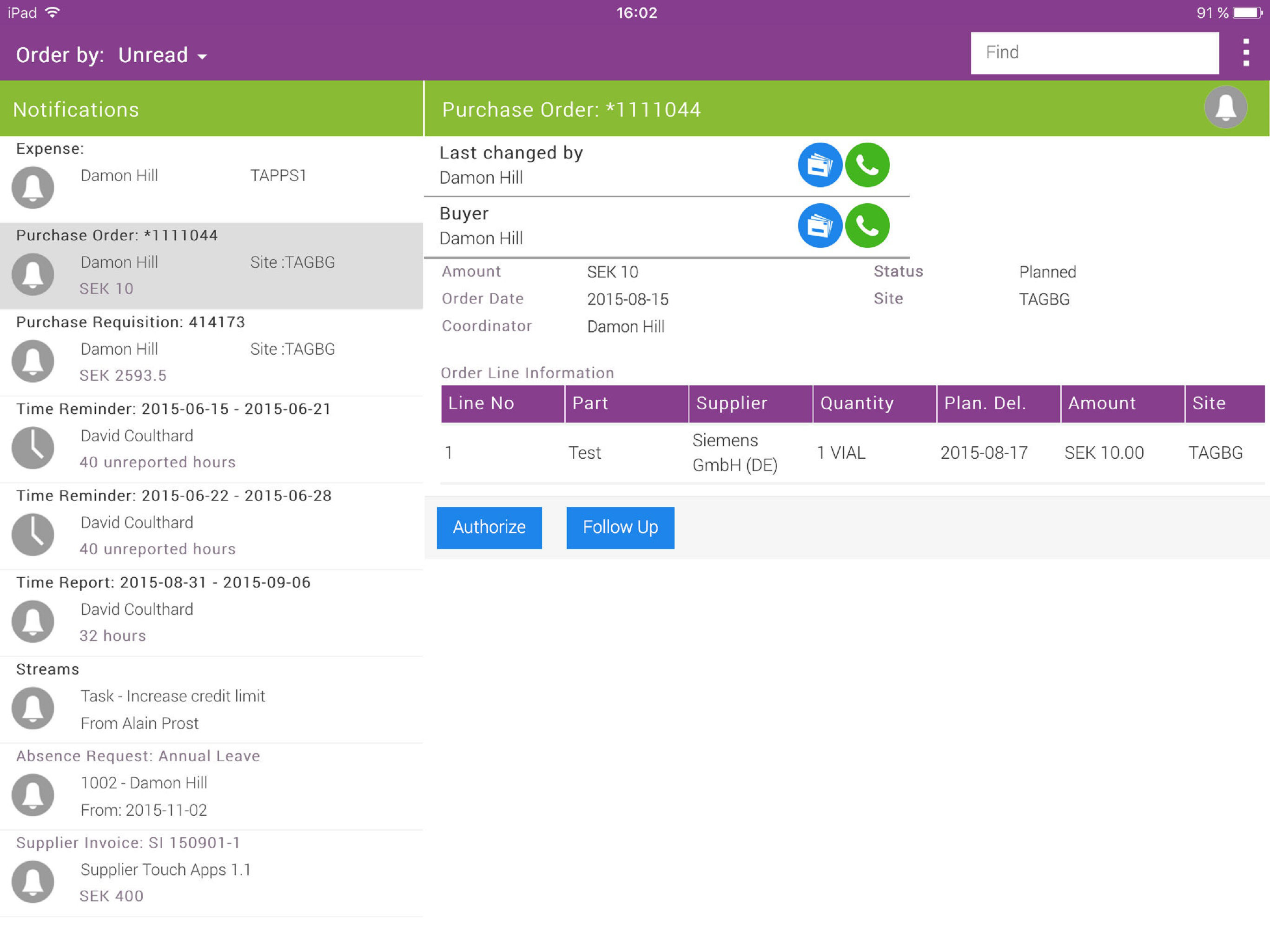The height and width of the screenshot is (952, 1270).
Task: Sort by order line Amount column header
Action: (x=1123, y=403)
